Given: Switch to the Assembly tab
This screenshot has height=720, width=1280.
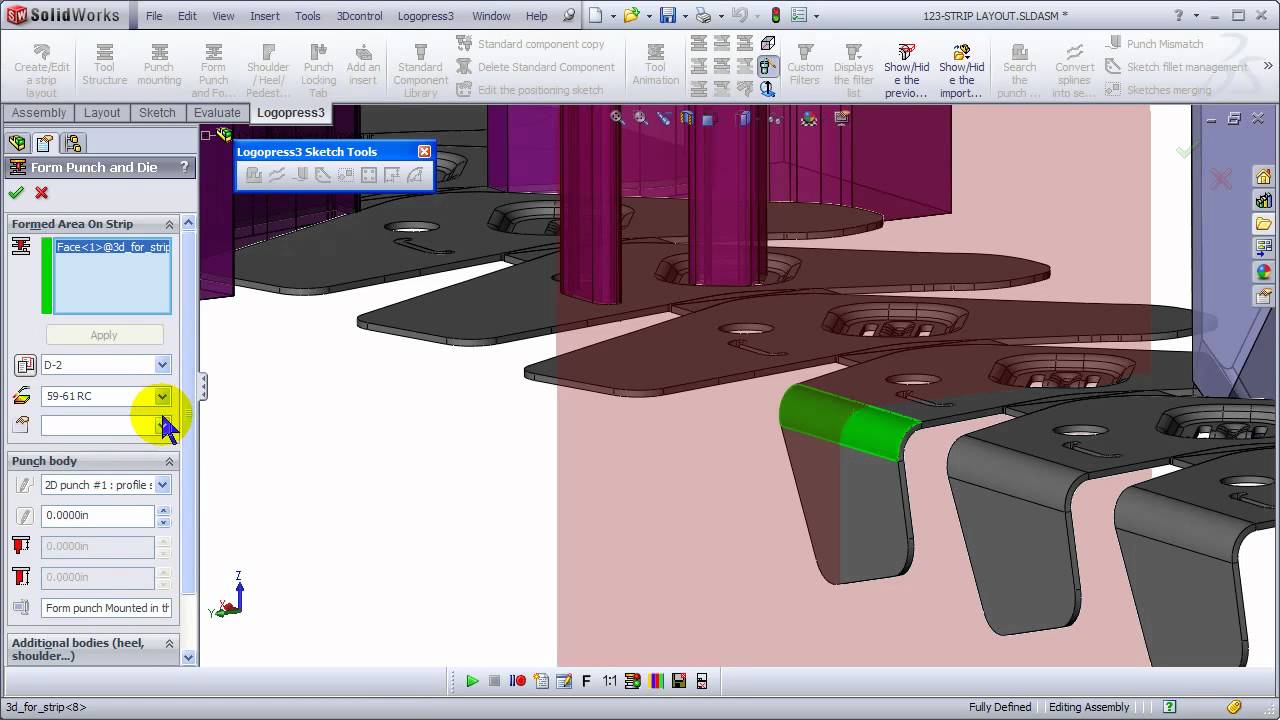Looking at the screenshot, I should 39,113.
